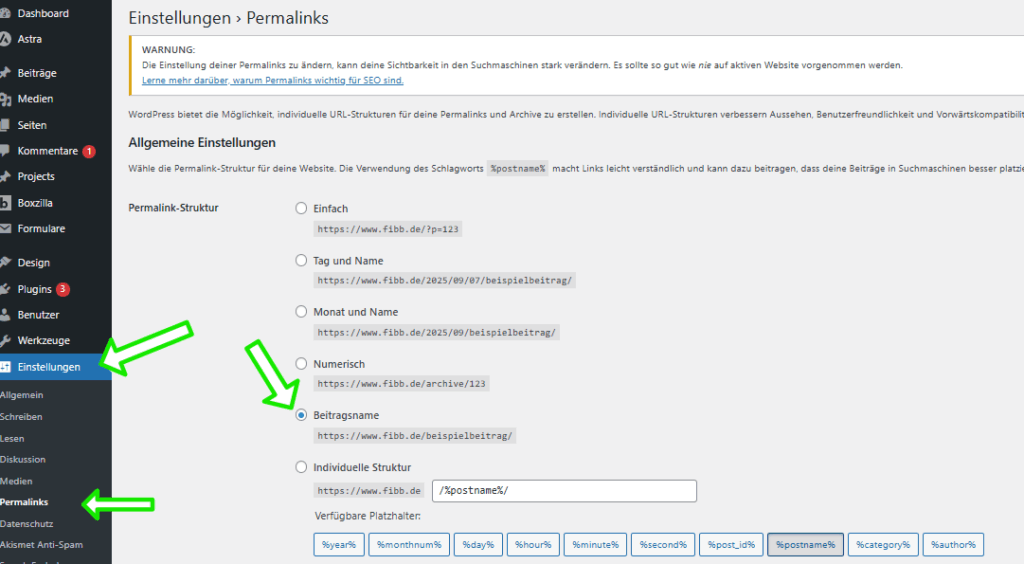The width and height of the screenshot is (1024, 564).
Task: Open the Allgemein settings submenu
Action: tap(22, 395)
